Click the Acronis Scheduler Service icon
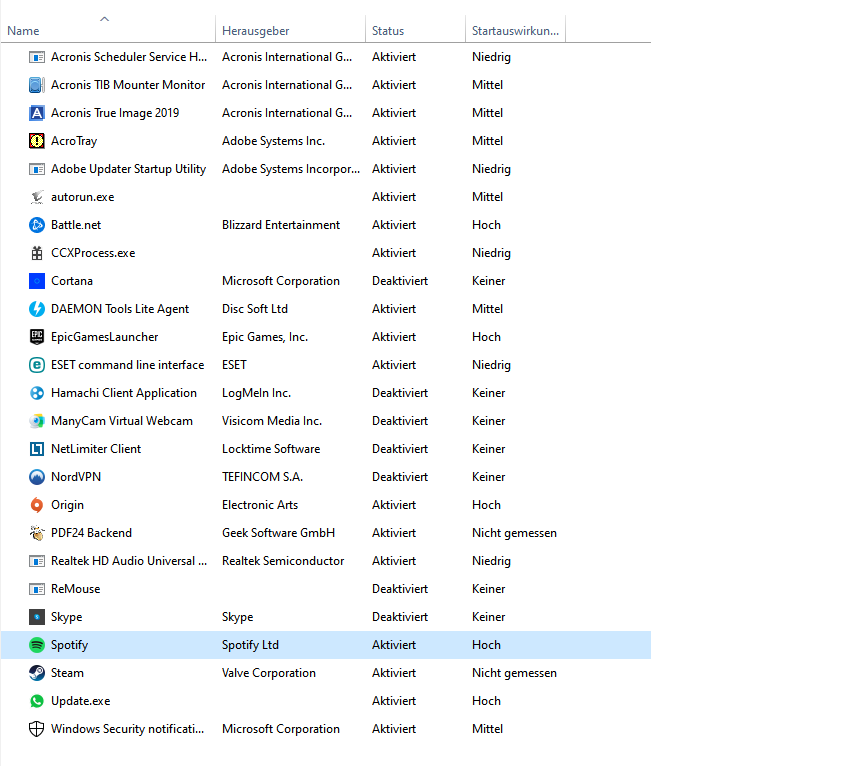The width and height of the screenshot is (857, 766). click(37, 57)
